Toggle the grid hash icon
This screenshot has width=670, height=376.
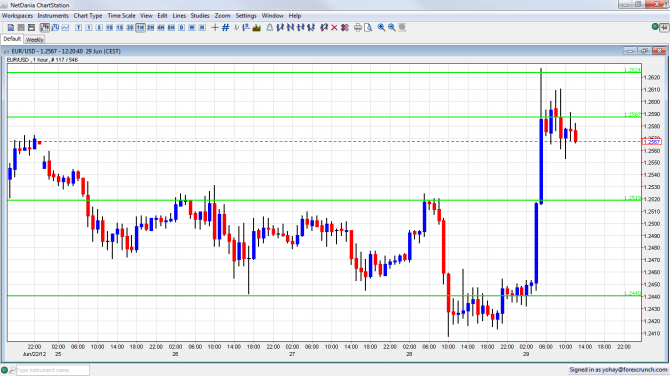pyautogui.click(x=226, y=28)
